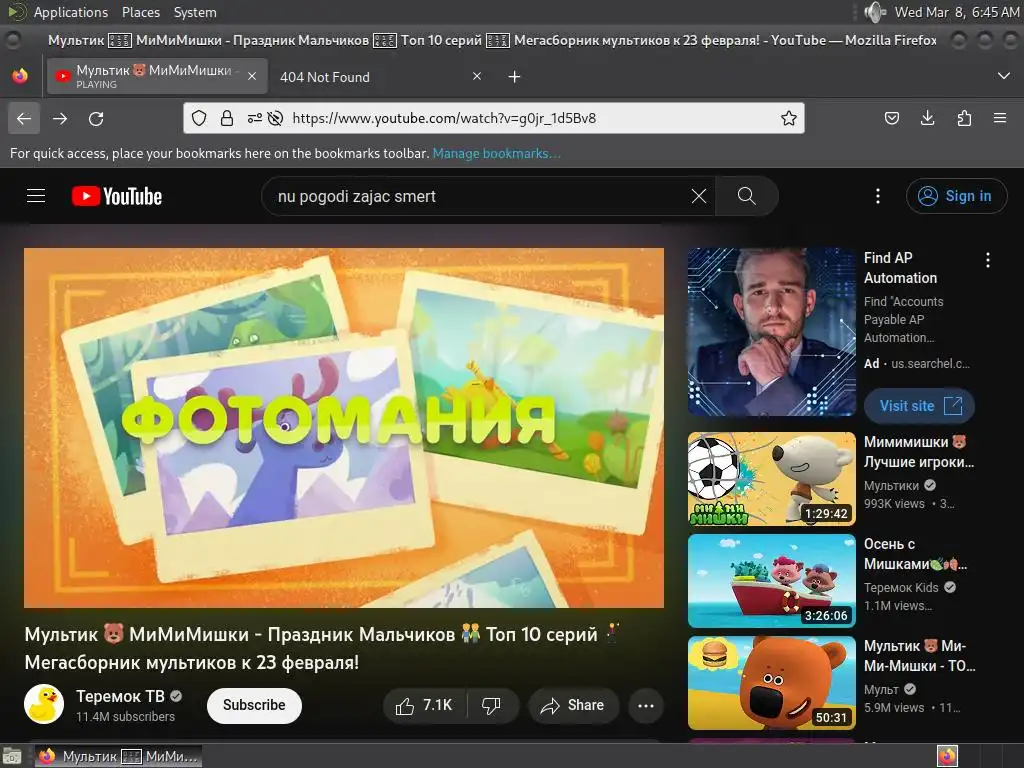Click the Firefox address bar URL

444,118
